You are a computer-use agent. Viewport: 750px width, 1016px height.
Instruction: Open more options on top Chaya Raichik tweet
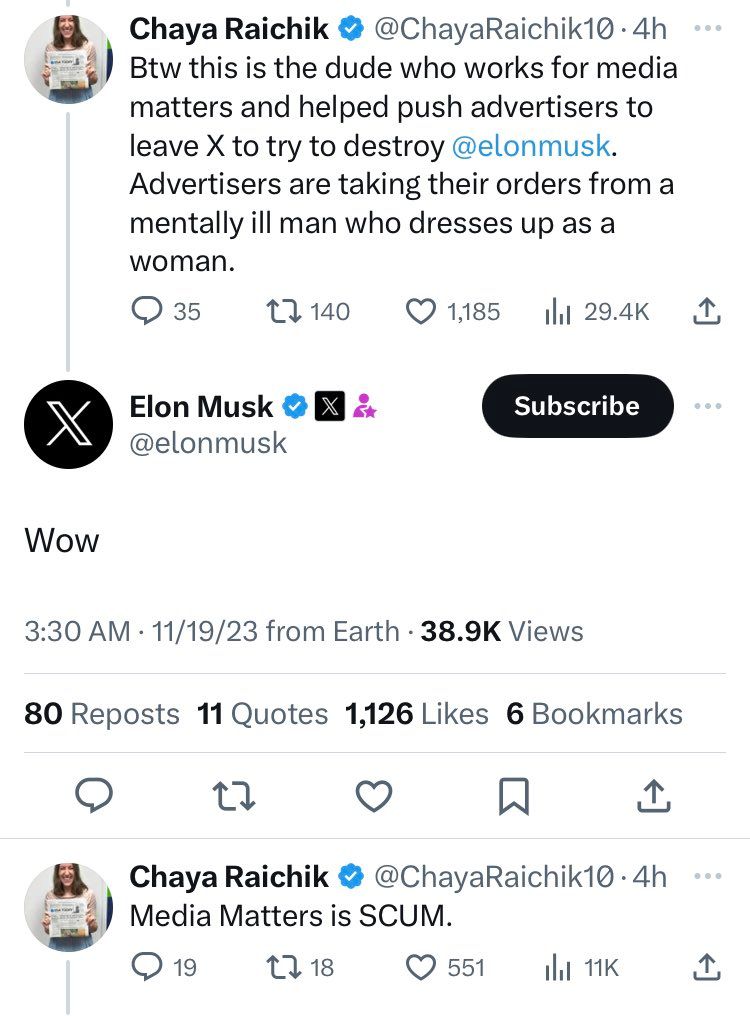[706, 28]
